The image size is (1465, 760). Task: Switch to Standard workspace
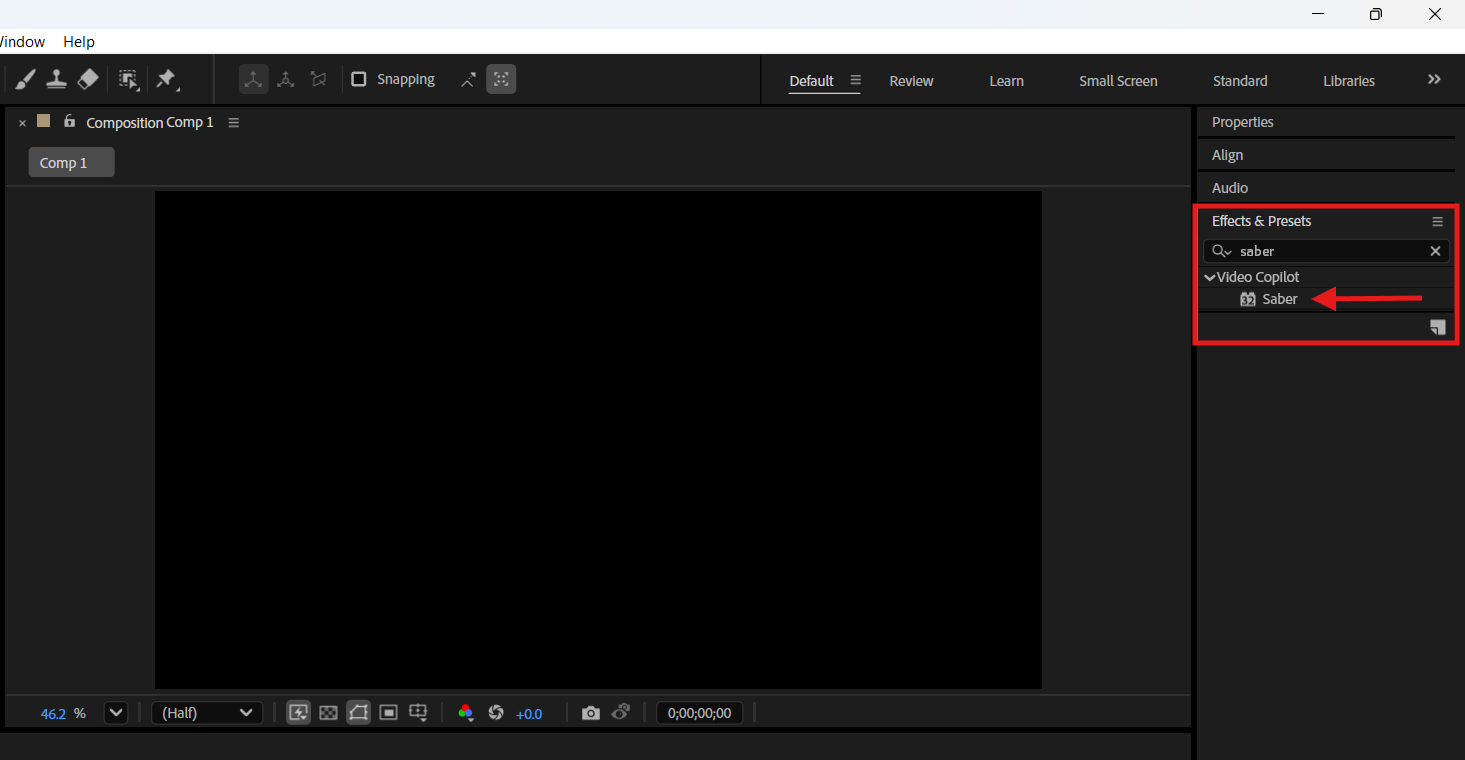[1240, 81]
